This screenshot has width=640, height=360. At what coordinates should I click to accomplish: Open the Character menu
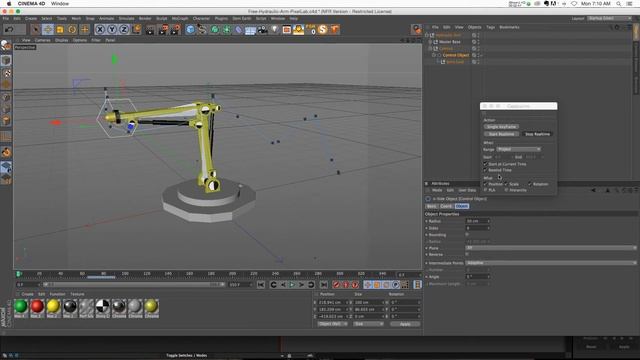(x=201, y=18)
